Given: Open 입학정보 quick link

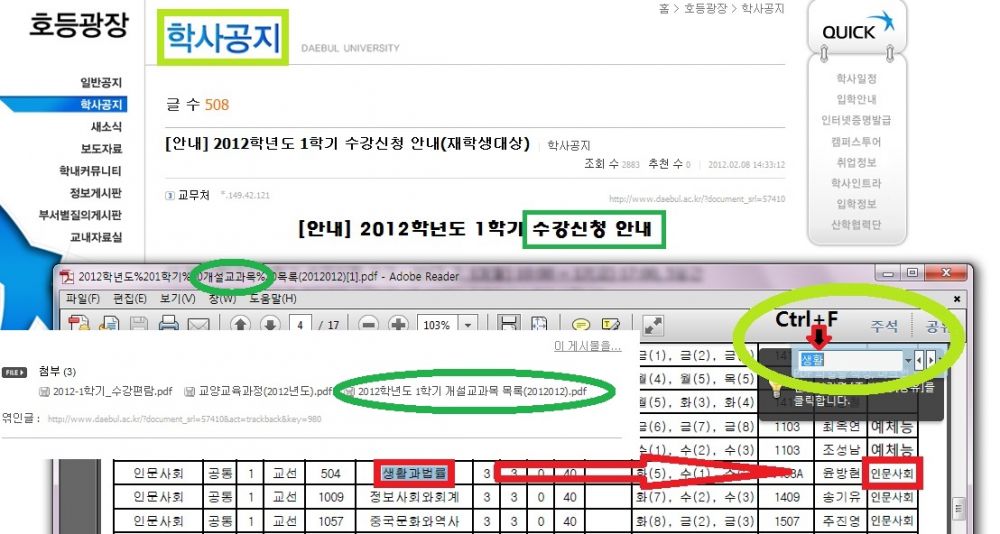Looking at the screenshot, I should tap(856, 204).
